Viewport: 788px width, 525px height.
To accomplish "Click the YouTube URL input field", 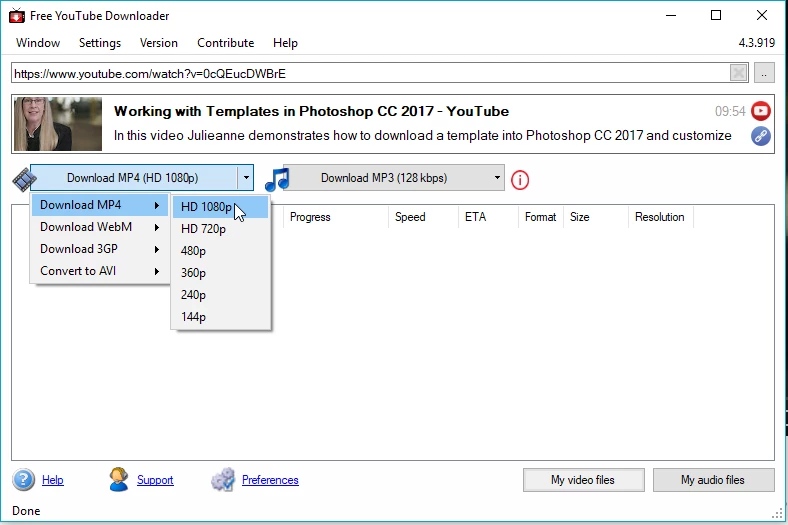I will pyautogui.click(x=370, y=73).
